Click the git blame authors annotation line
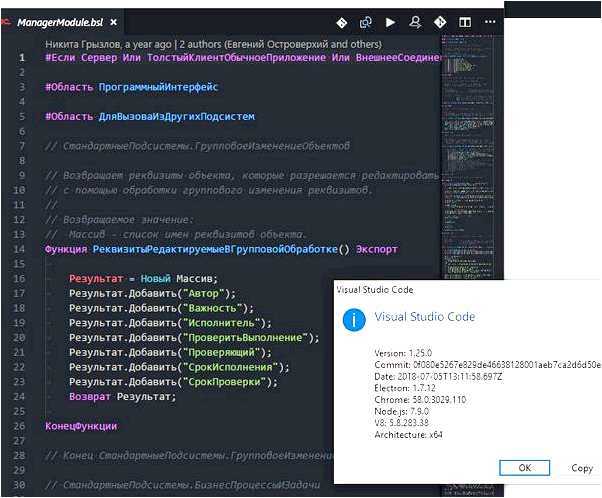 213,45
